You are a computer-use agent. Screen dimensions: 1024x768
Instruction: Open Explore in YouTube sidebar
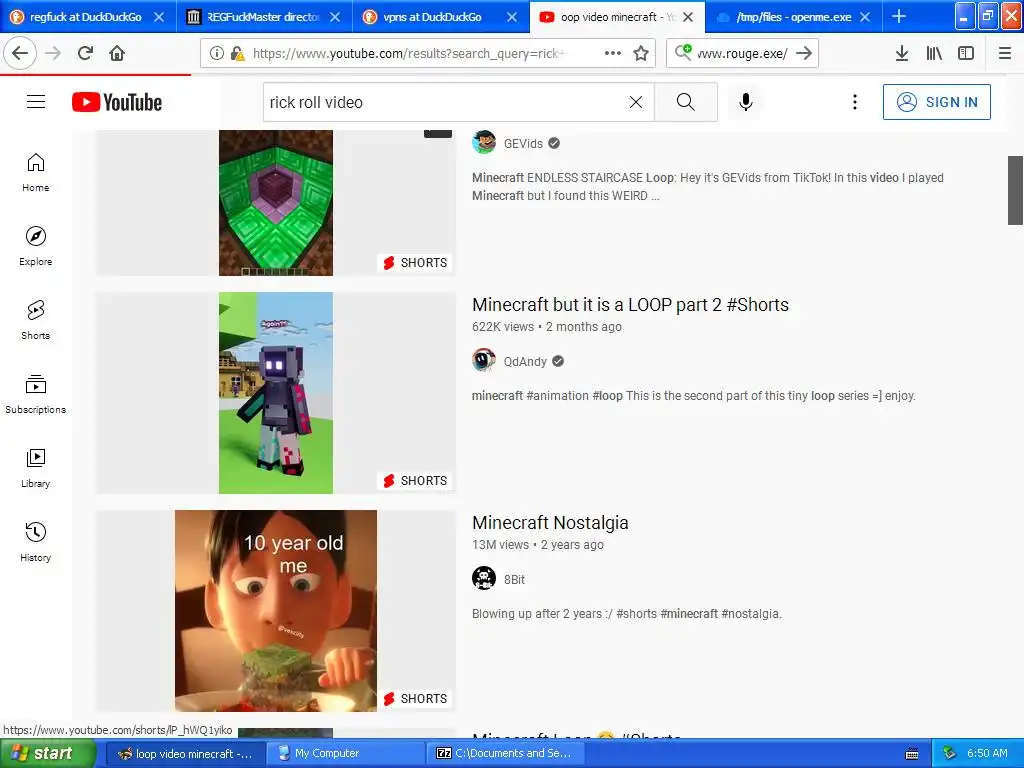tap(36, 246)
